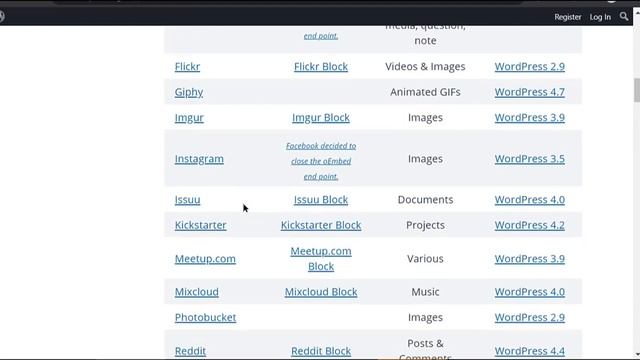
Task: Open the Flickr provider link
Action: click(187, 67)
